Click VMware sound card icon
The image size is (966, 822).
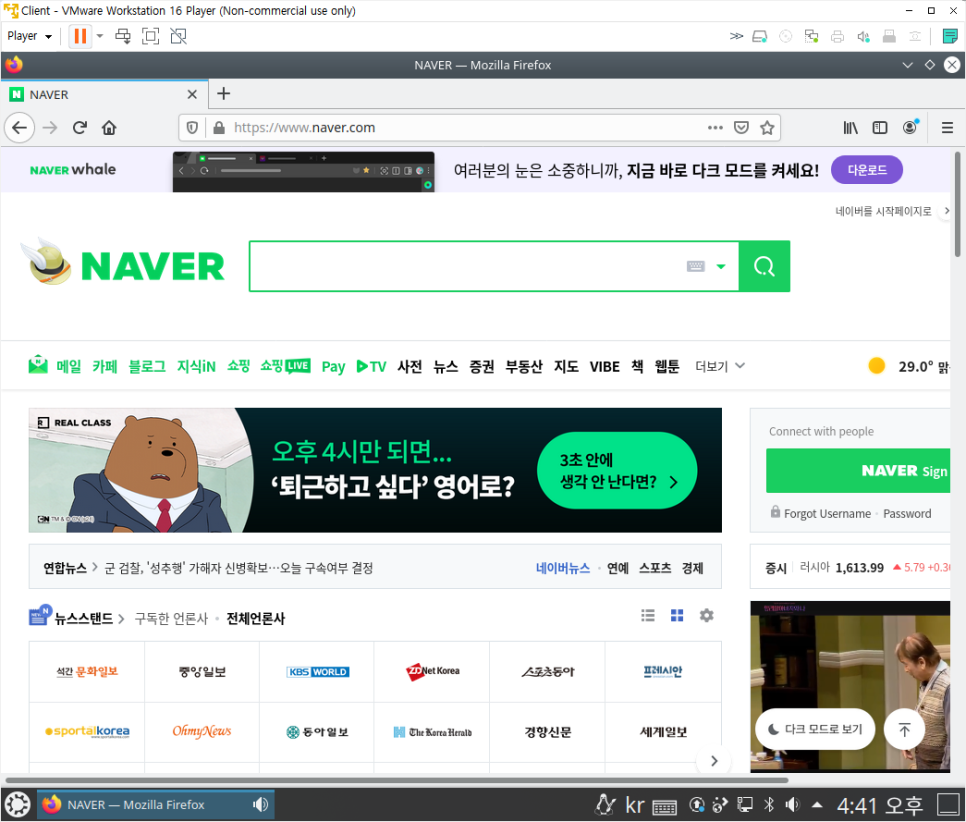[x=863, y=36]
